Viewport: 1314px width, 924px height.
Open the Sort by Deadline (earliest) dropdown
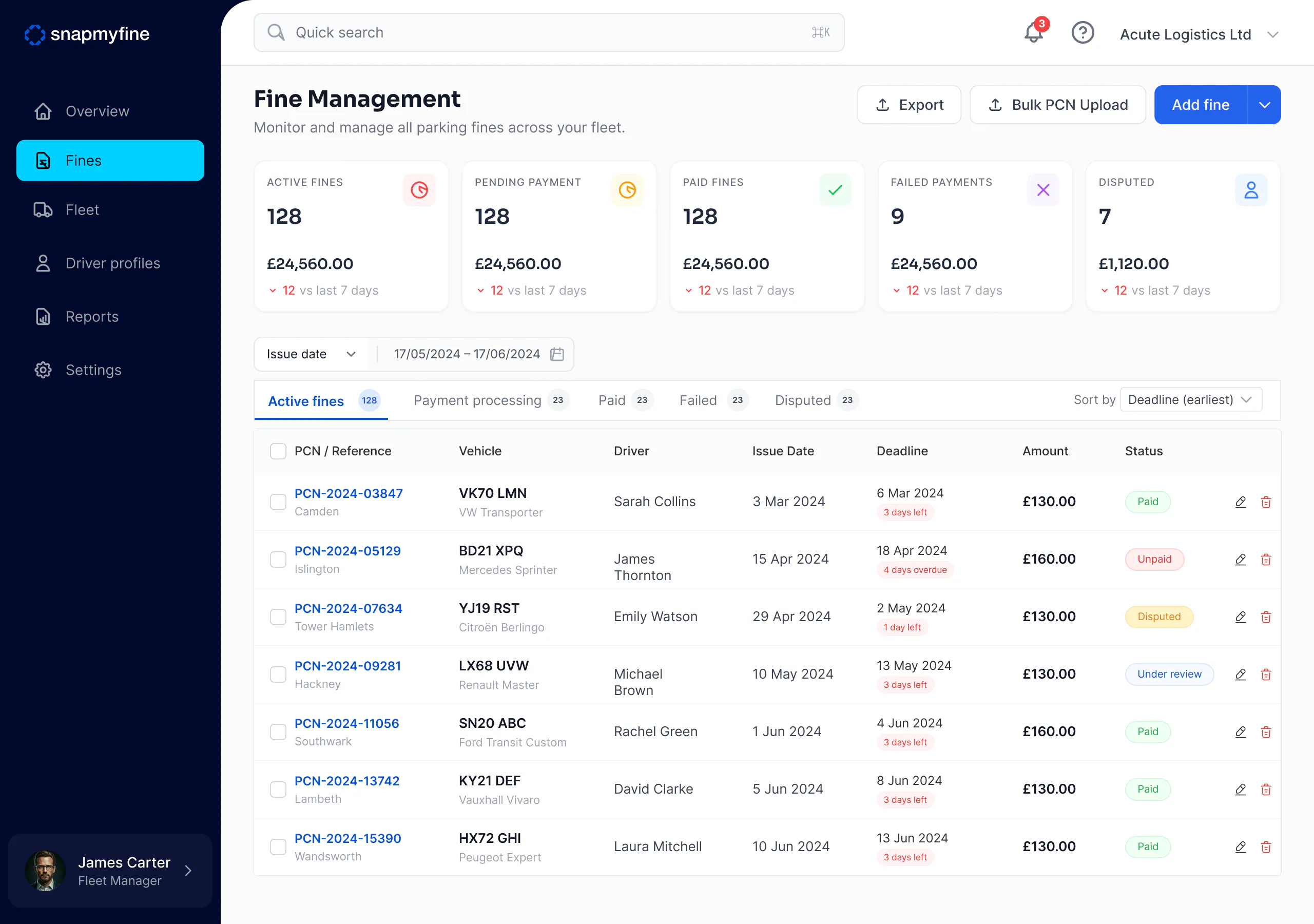click(x=1191, y=399)
